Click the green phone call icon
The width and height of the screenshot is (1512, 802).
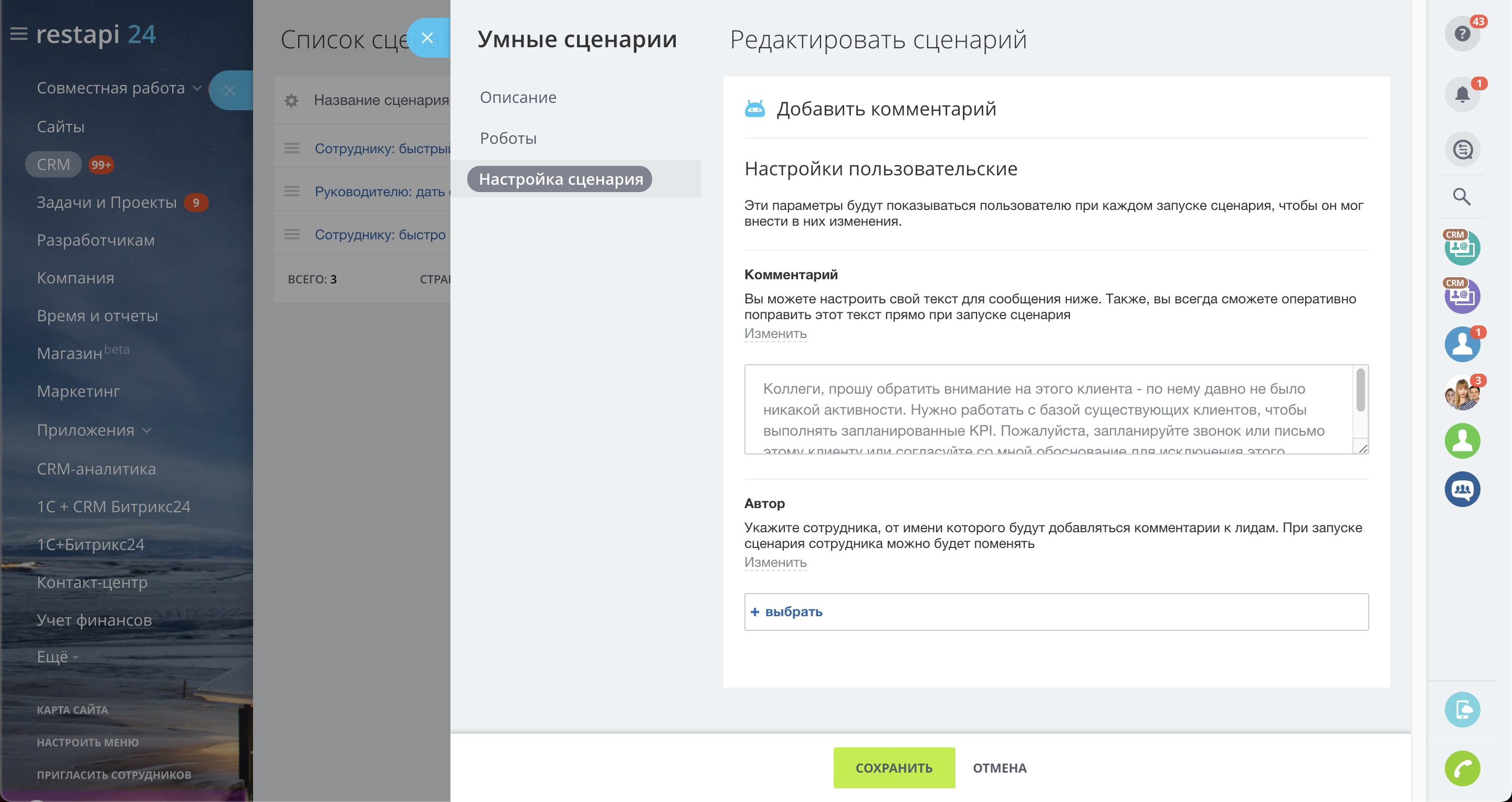click(x=1462, y=768)
